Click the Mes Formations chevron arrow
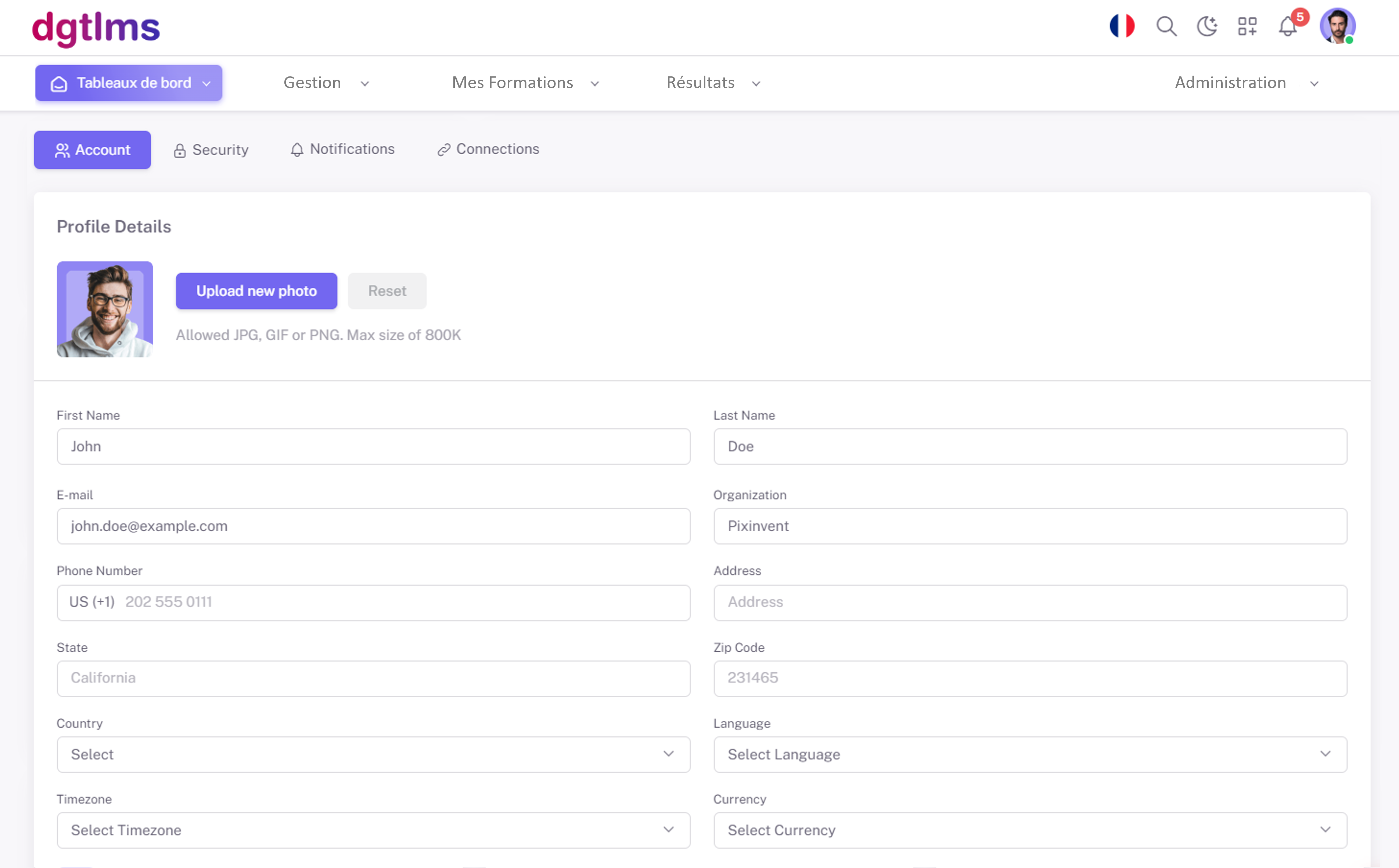 595,84
